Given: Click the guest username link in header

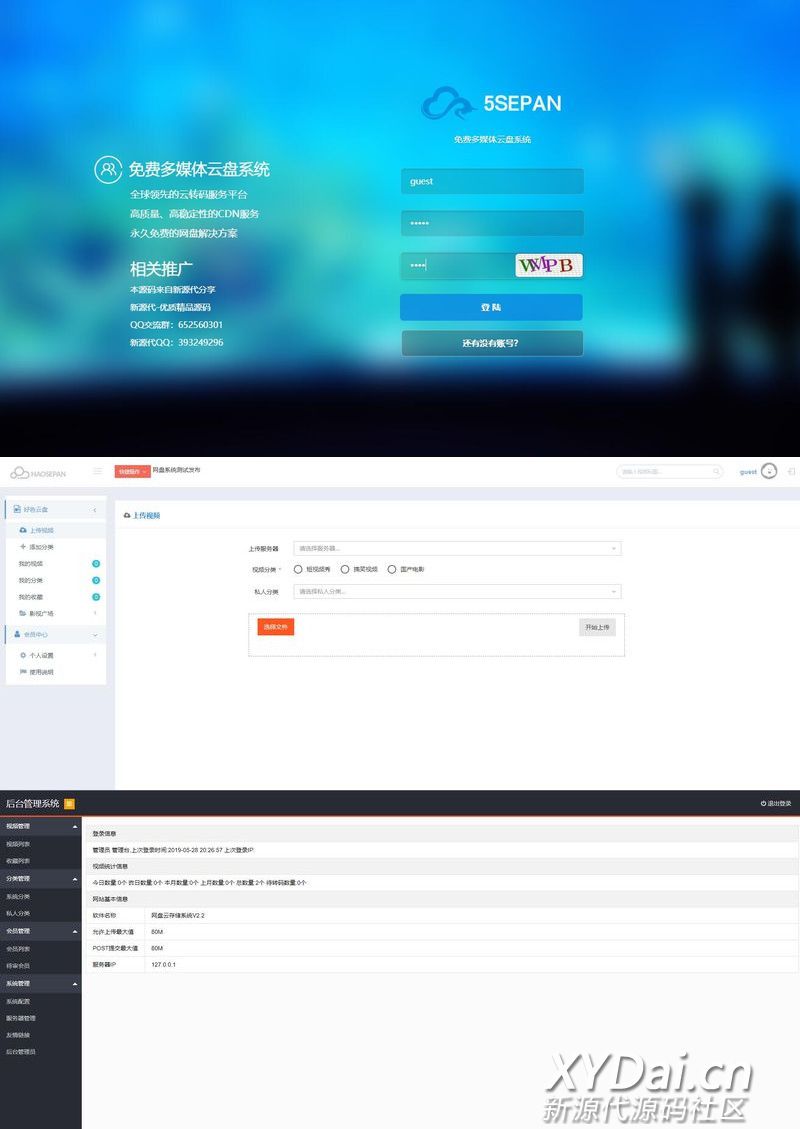Looking at the screenshot, I should tap(748, 472).
